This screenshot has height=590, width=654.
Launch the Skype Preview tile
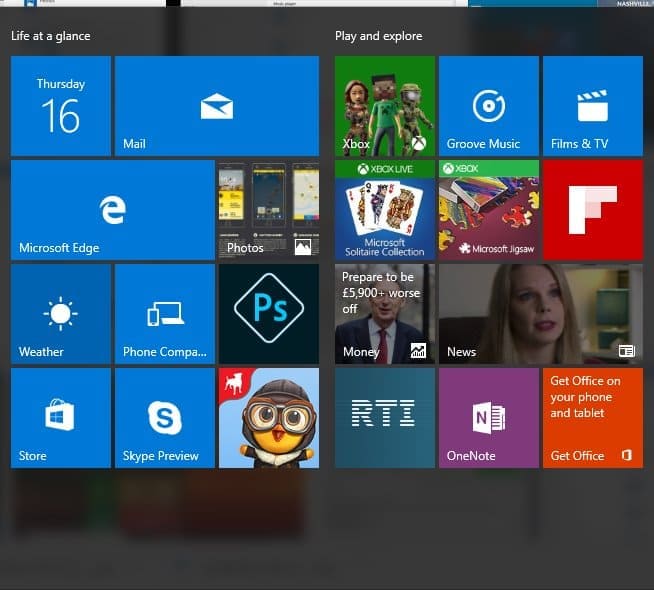[x=165, y=418]
